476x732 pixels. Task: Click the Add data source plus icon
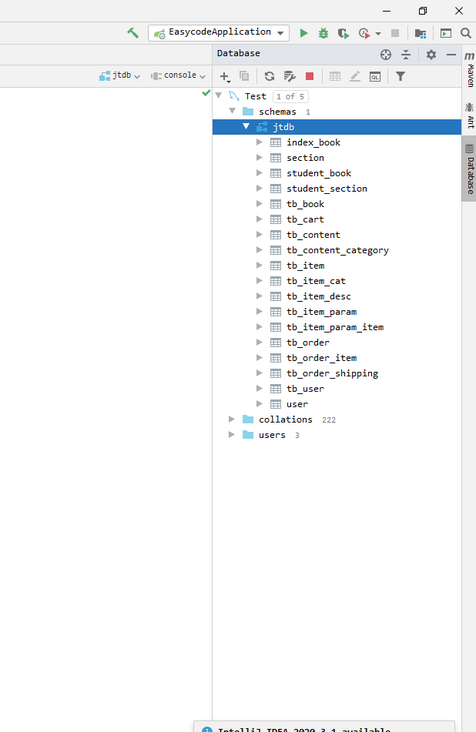click(x=224, y=77)
